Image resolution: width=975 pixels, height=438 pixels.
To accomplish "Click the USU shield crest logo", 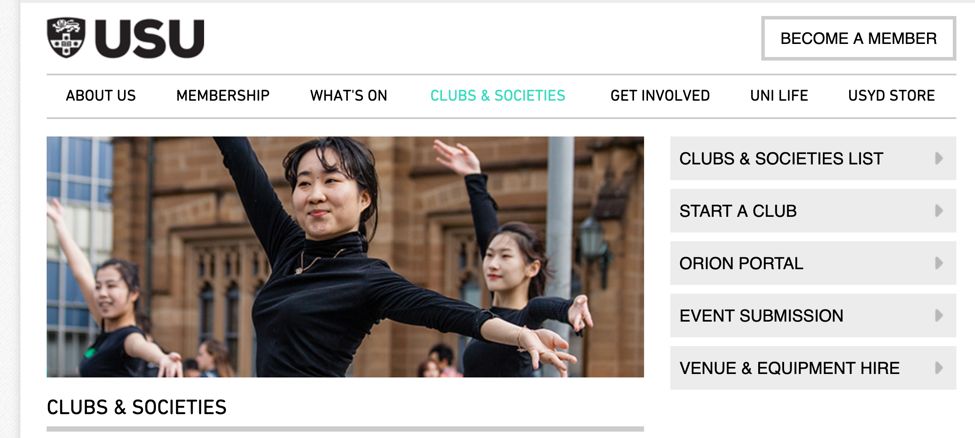I will 66,38.
